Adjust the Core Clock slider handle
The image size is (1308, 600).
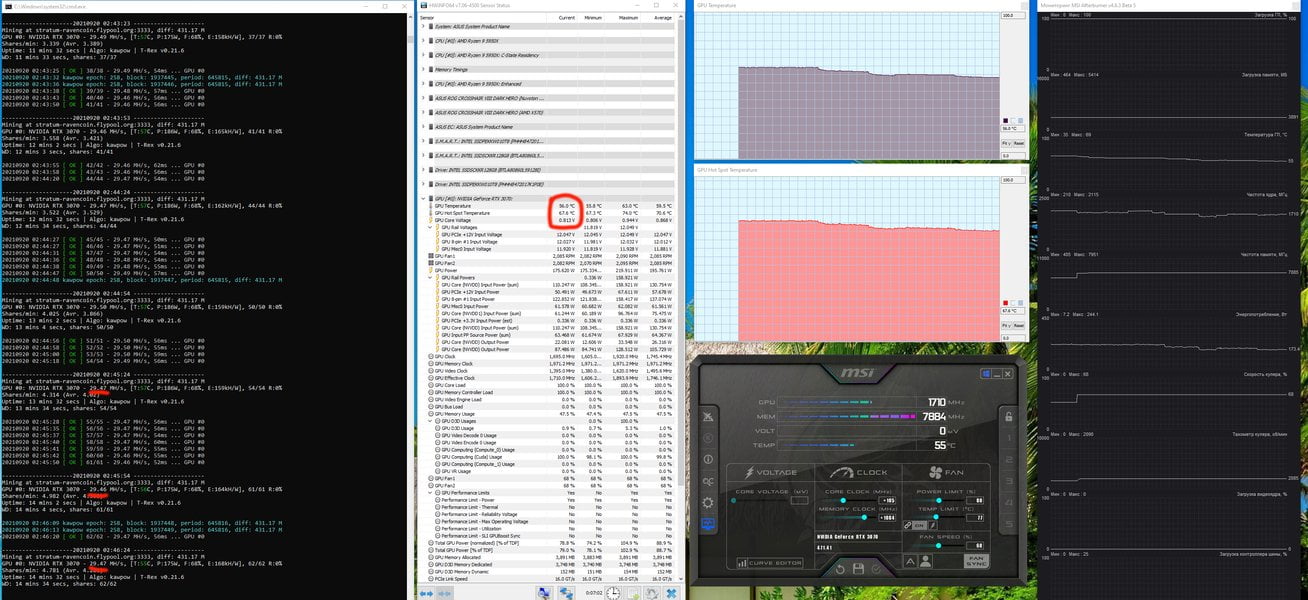pos(843,500)
